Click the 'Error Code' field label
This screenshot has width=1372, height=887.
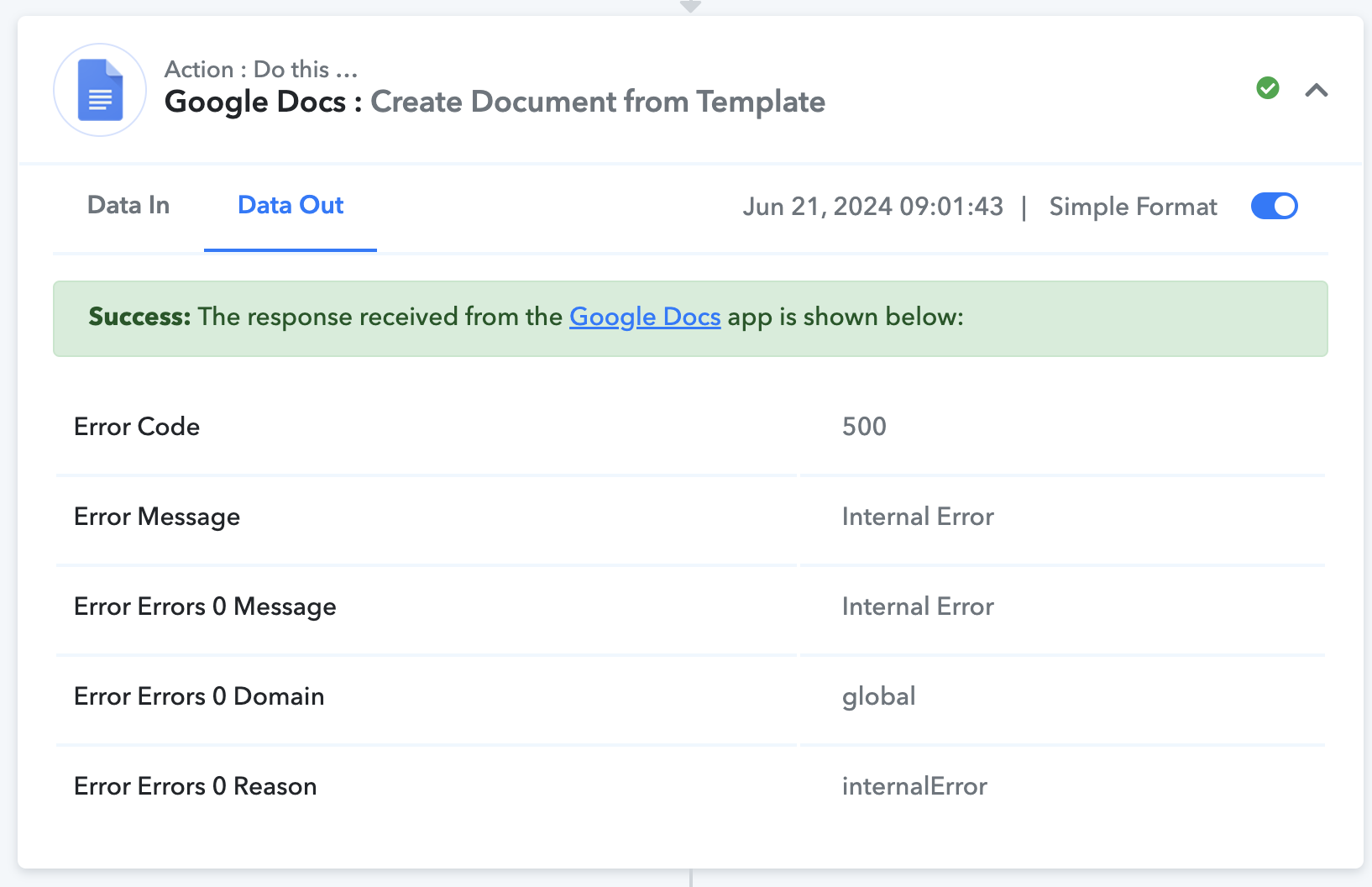coord(137,427)
